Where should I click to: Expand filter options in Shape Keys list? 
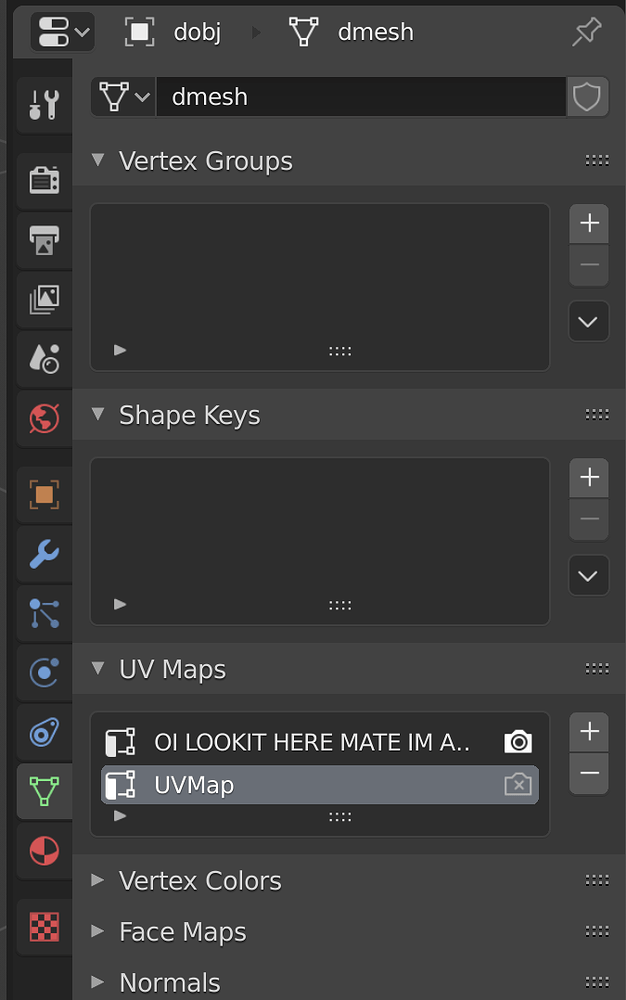120,604
